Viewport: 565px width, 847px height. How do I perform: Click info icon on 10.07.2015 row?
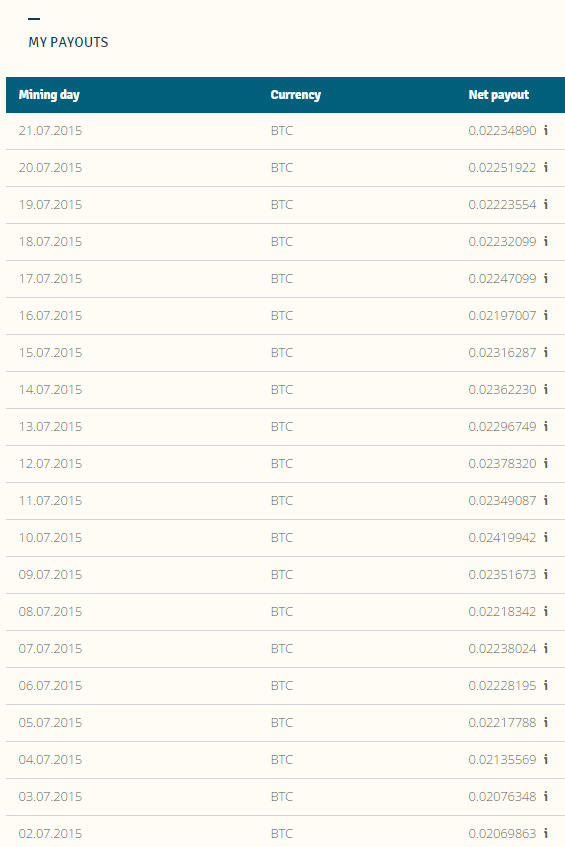click(x=546, y=537)
